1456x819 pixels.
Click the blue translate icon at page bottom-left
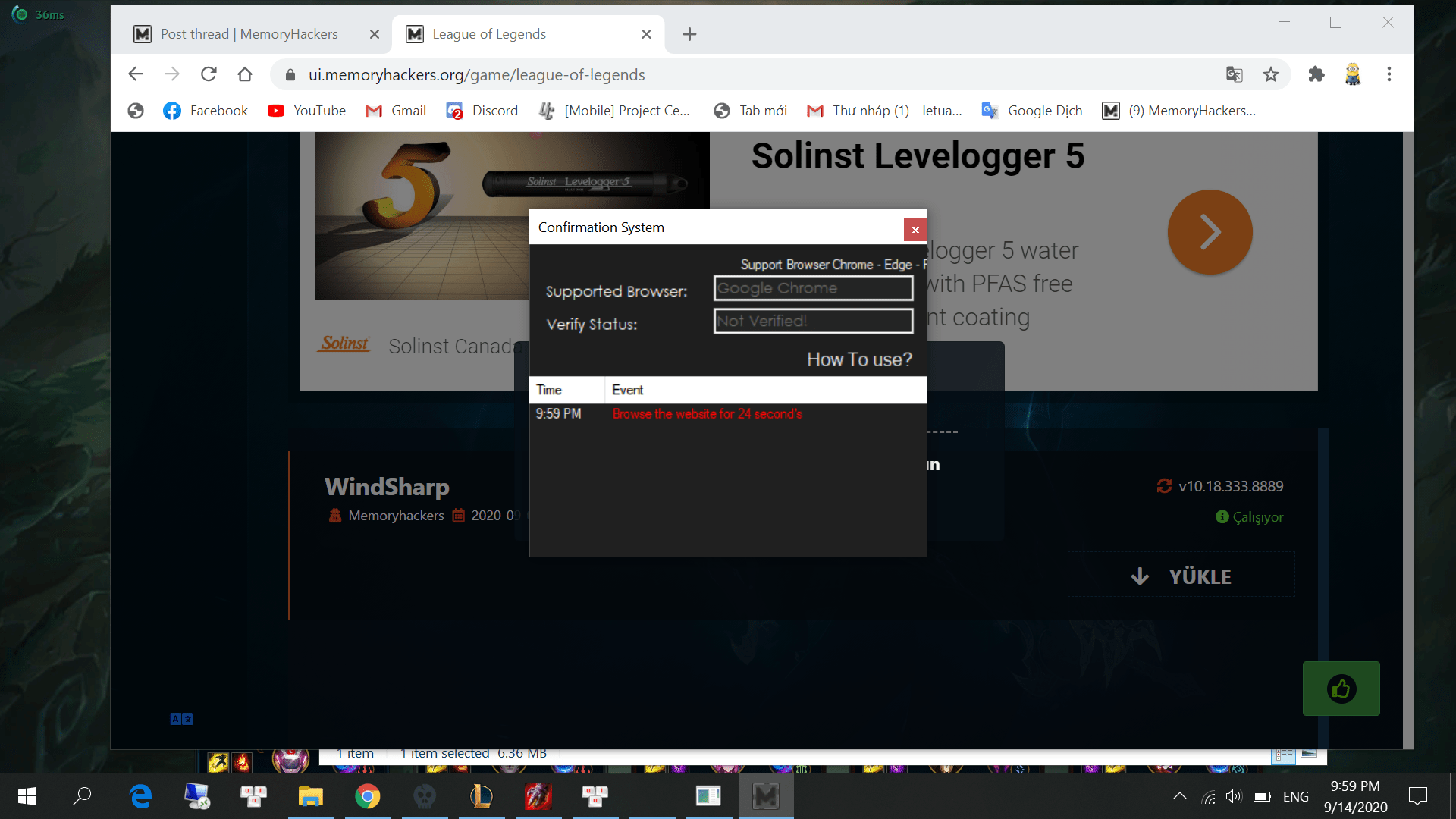coord(182,719)
